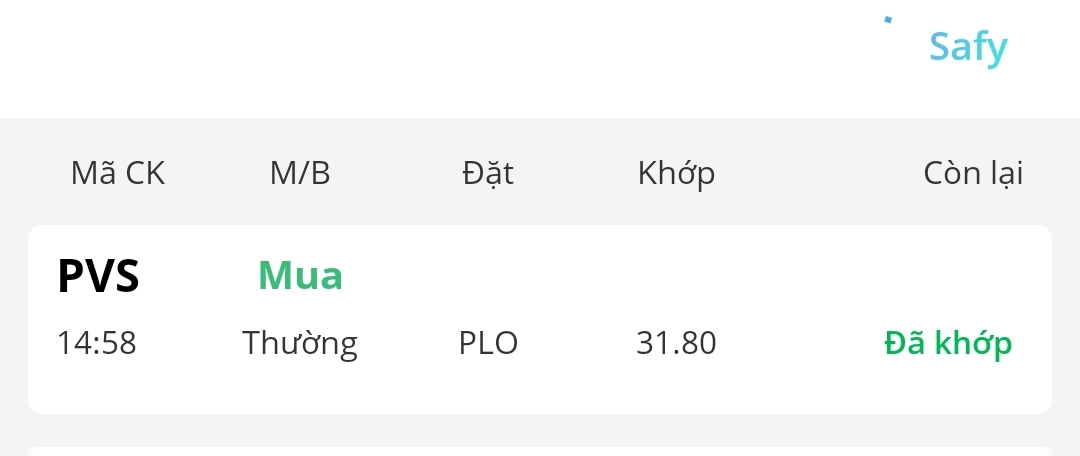1080x456 pixels.
Task: Tap the Đặt column header
Action: click(488, 173)
